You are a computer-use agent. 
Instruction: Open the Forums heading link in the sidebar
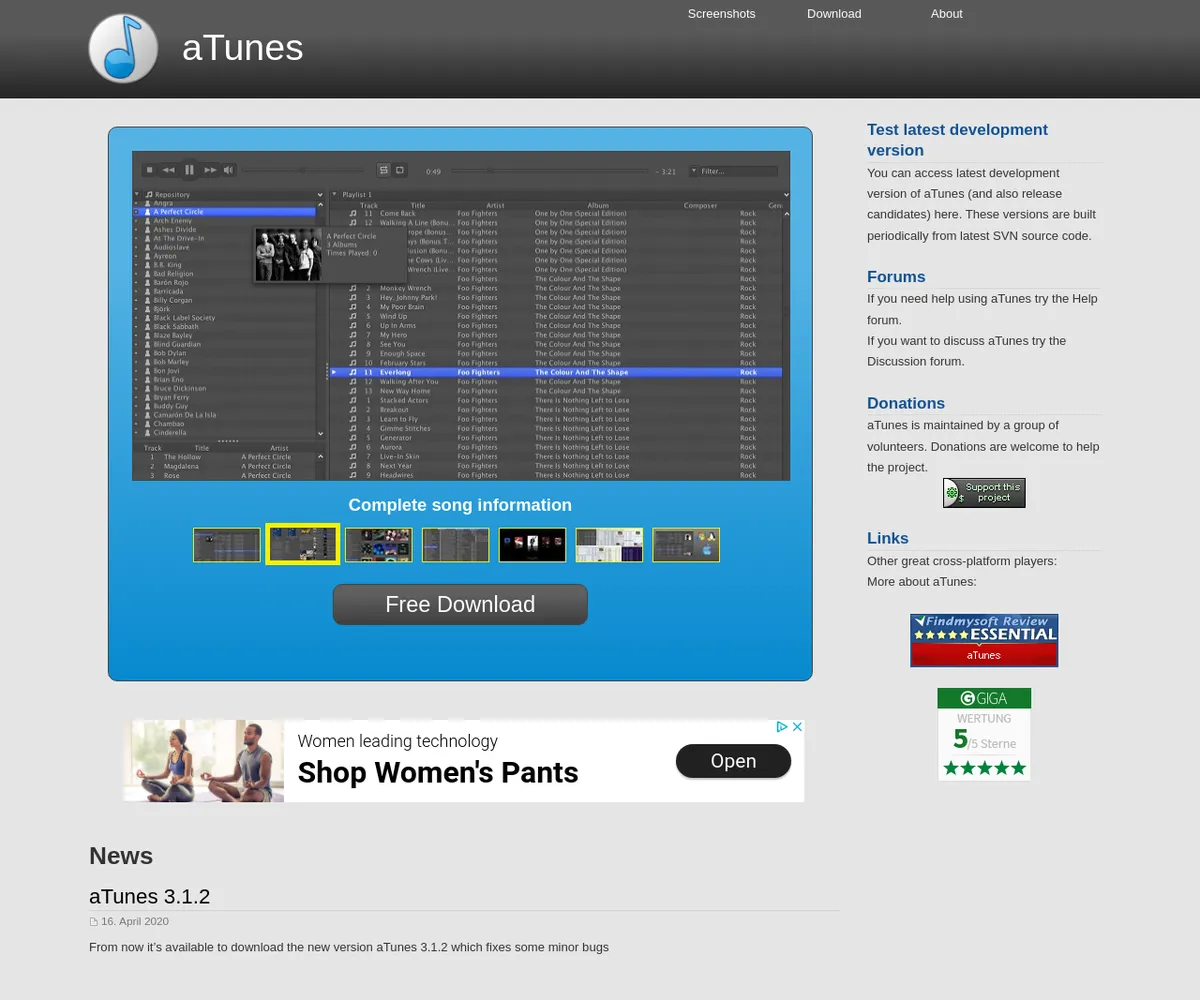[x=896, y=277]
